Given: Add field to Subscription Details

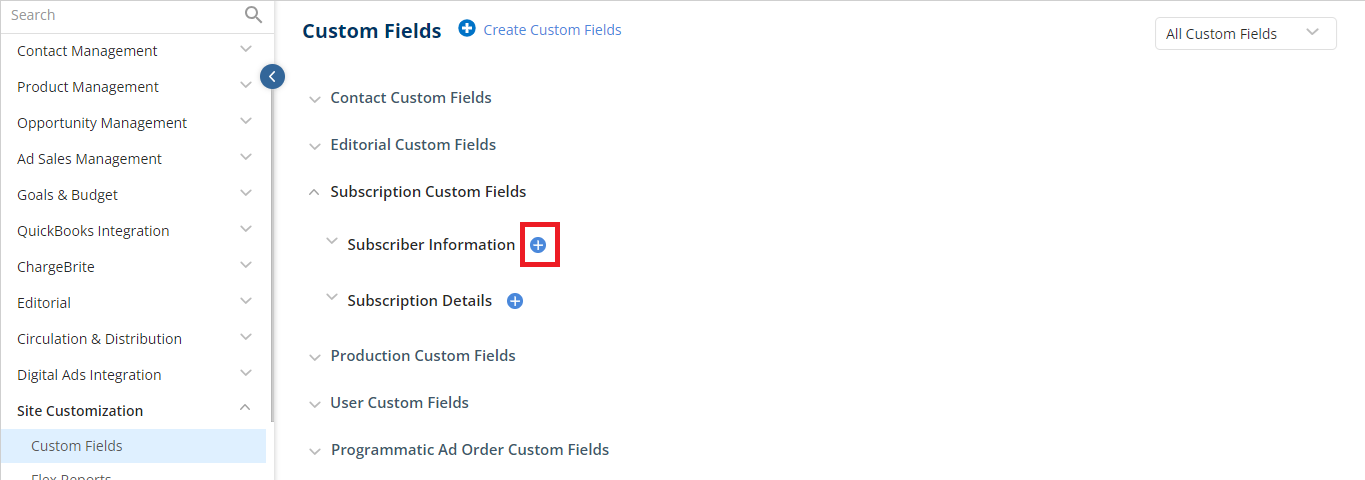Looking at the screenshot, I should pyautogui.click(x=515, y=301).
